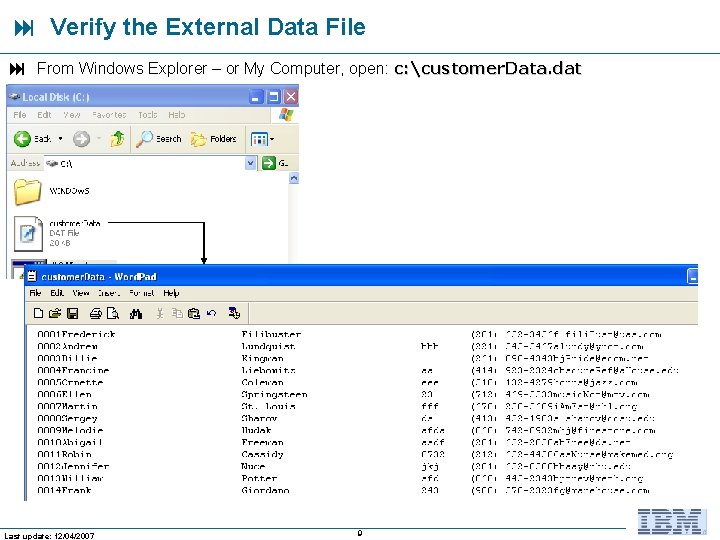Open the Back history dropdown arrow
Viewport: 720px width, 540px height.
(x=60, y=139)
